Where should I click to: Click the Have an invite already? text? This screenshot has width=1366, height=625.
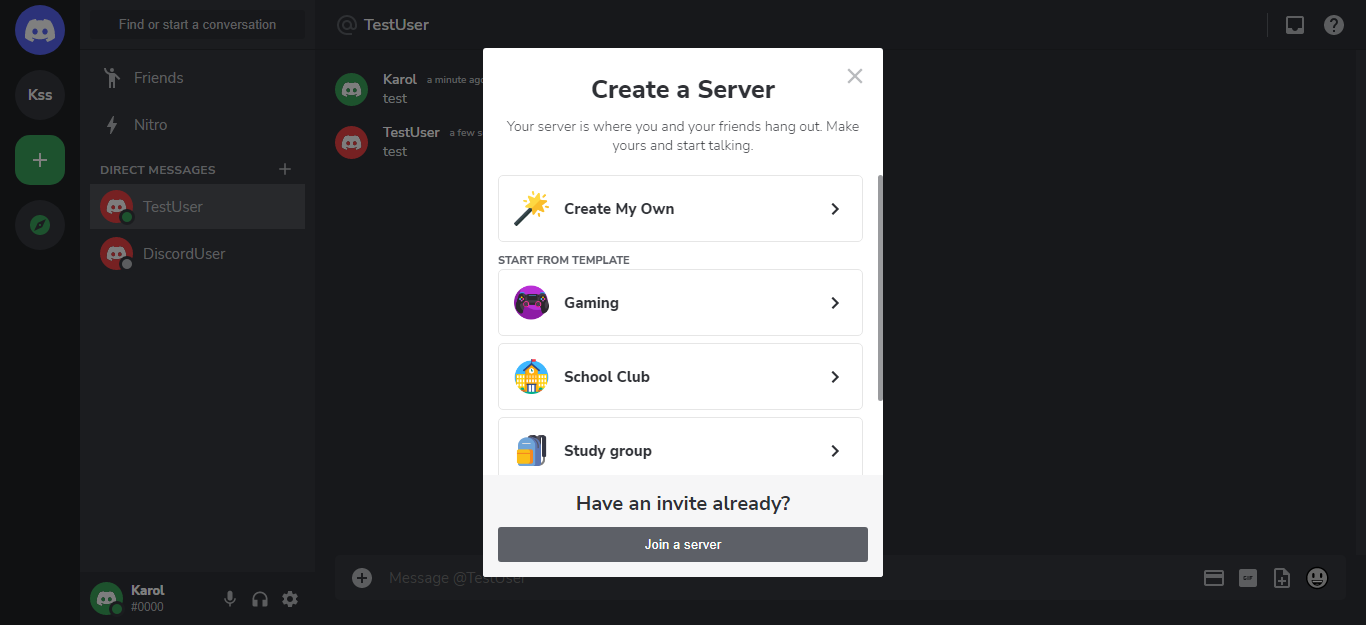tap(683, 503)
